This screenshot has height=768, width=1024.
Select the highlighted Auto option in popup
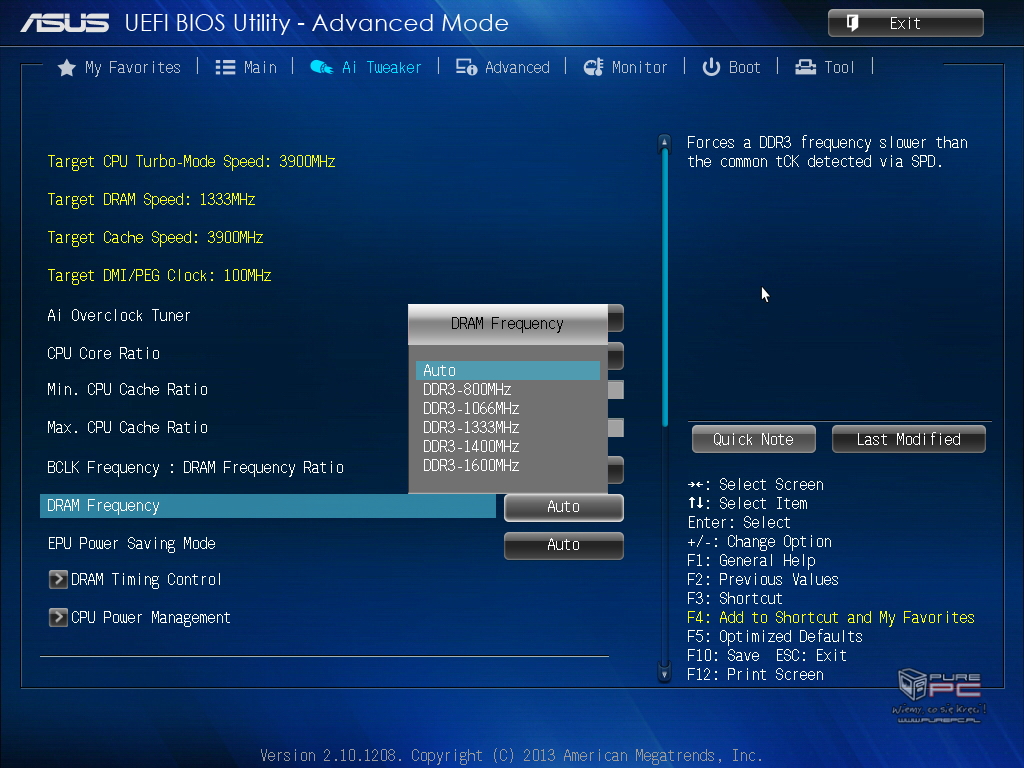click(507, 370)
